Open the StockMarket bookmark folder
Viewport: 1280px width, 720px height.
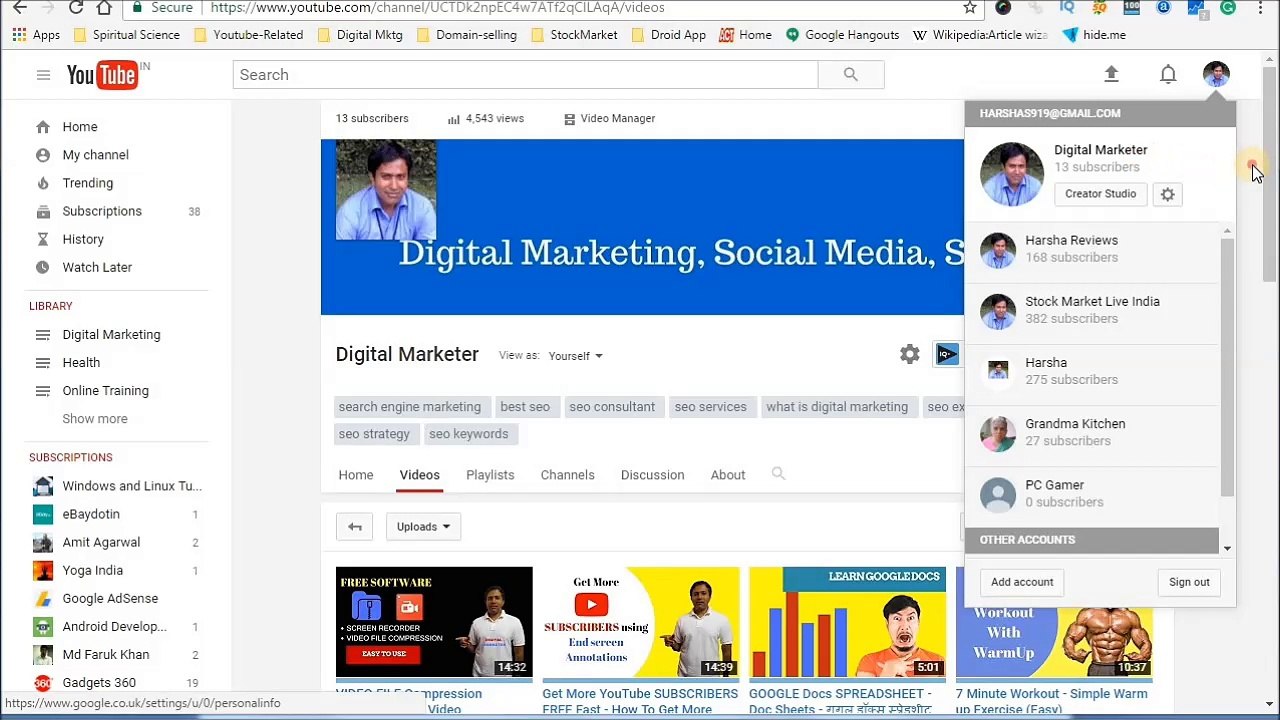coord(573,35)
